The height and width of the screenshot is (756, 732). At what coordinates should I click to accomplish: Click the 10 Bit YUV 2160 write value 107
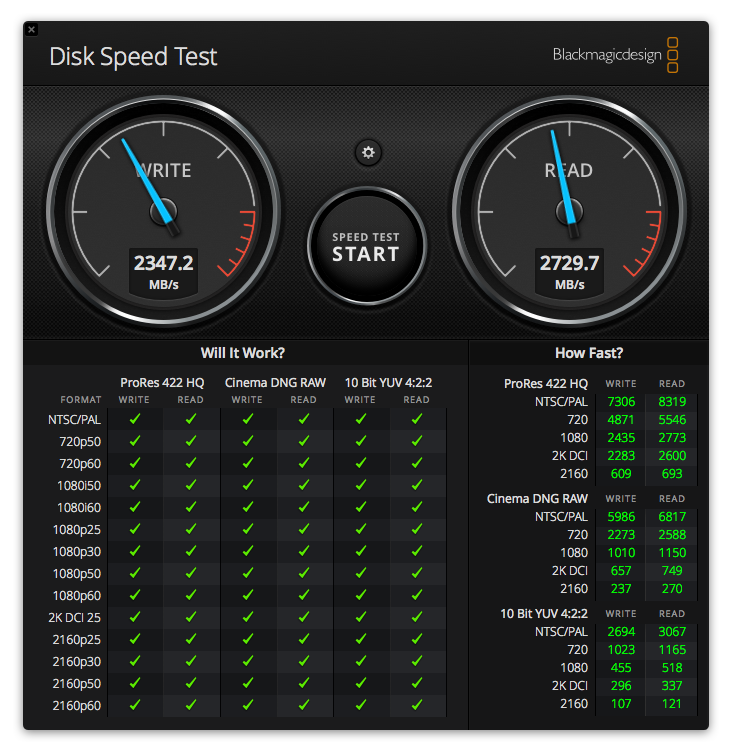pos(621,704)
